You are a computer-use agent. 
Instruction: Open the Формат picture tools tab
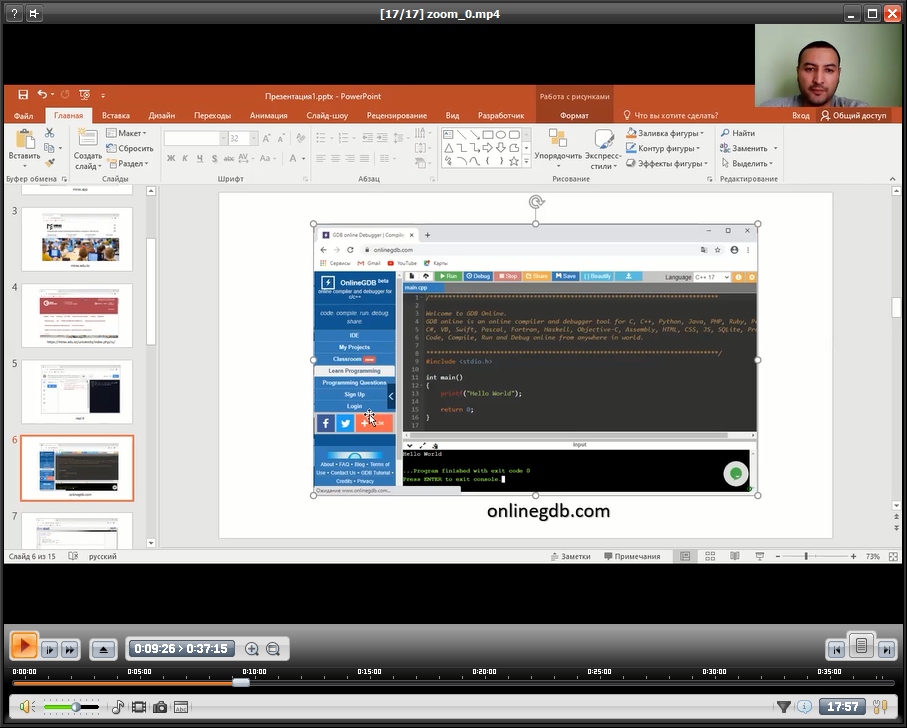click(574, 115)
